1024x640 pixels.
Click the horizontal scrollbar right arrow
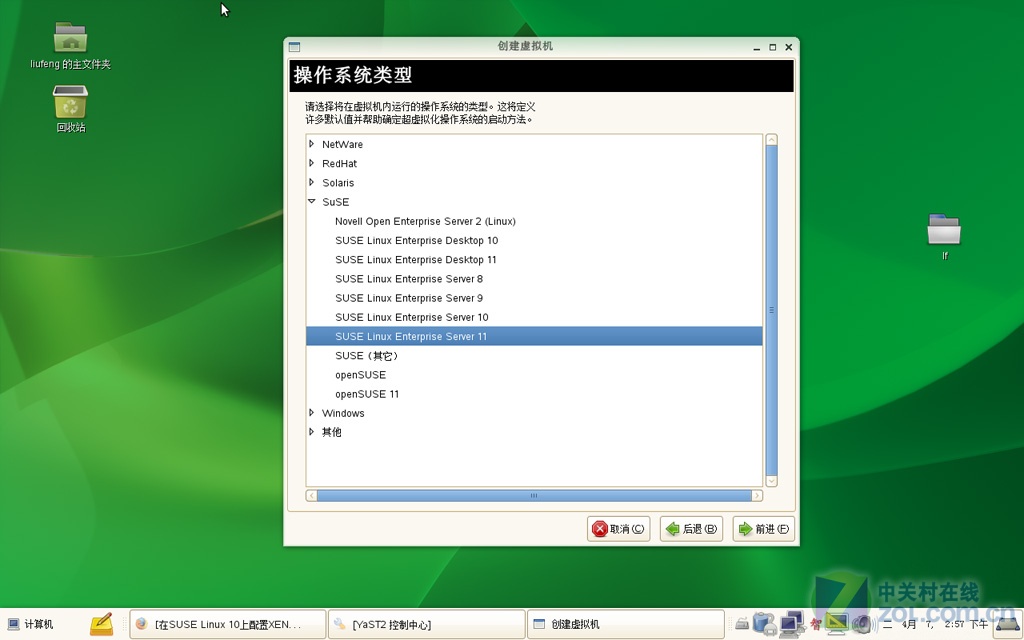757,496
